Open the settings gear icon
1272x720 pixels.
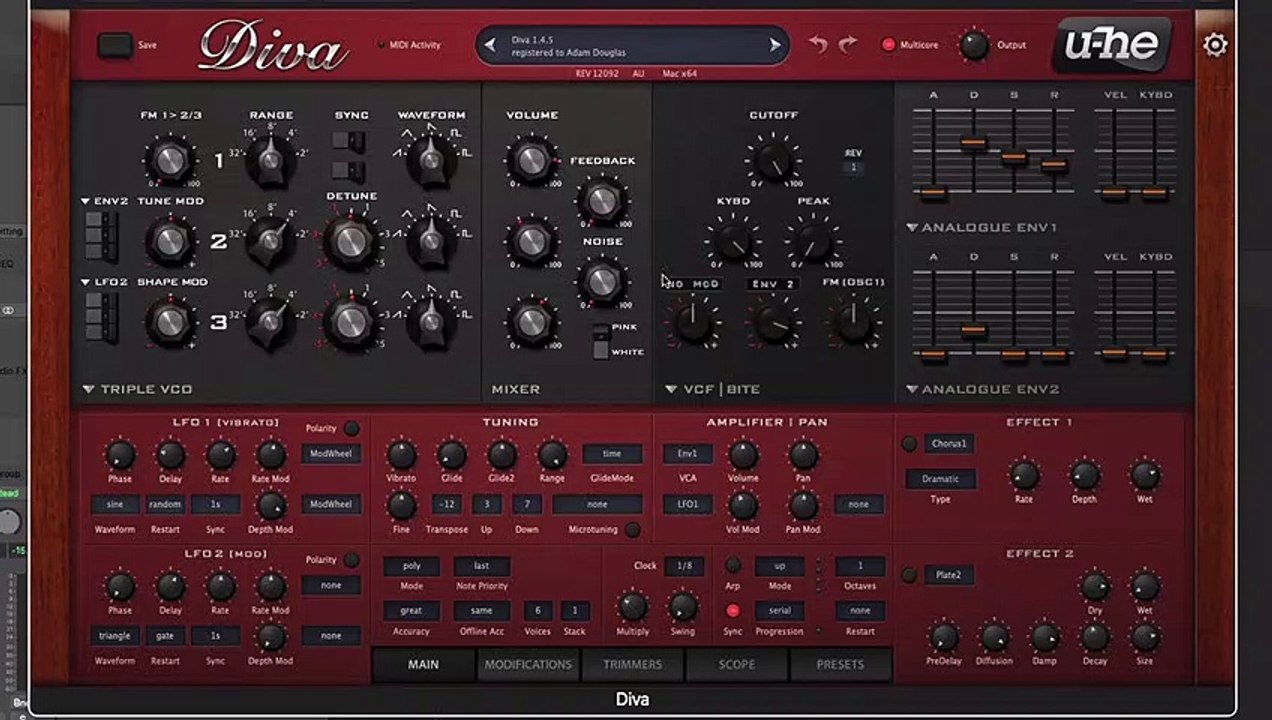[x=1215, y=45]
